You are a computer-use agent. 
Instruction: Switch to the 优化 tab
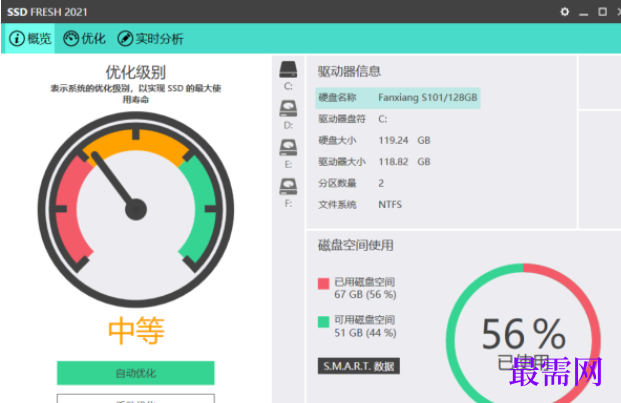(x=84, y=38)
